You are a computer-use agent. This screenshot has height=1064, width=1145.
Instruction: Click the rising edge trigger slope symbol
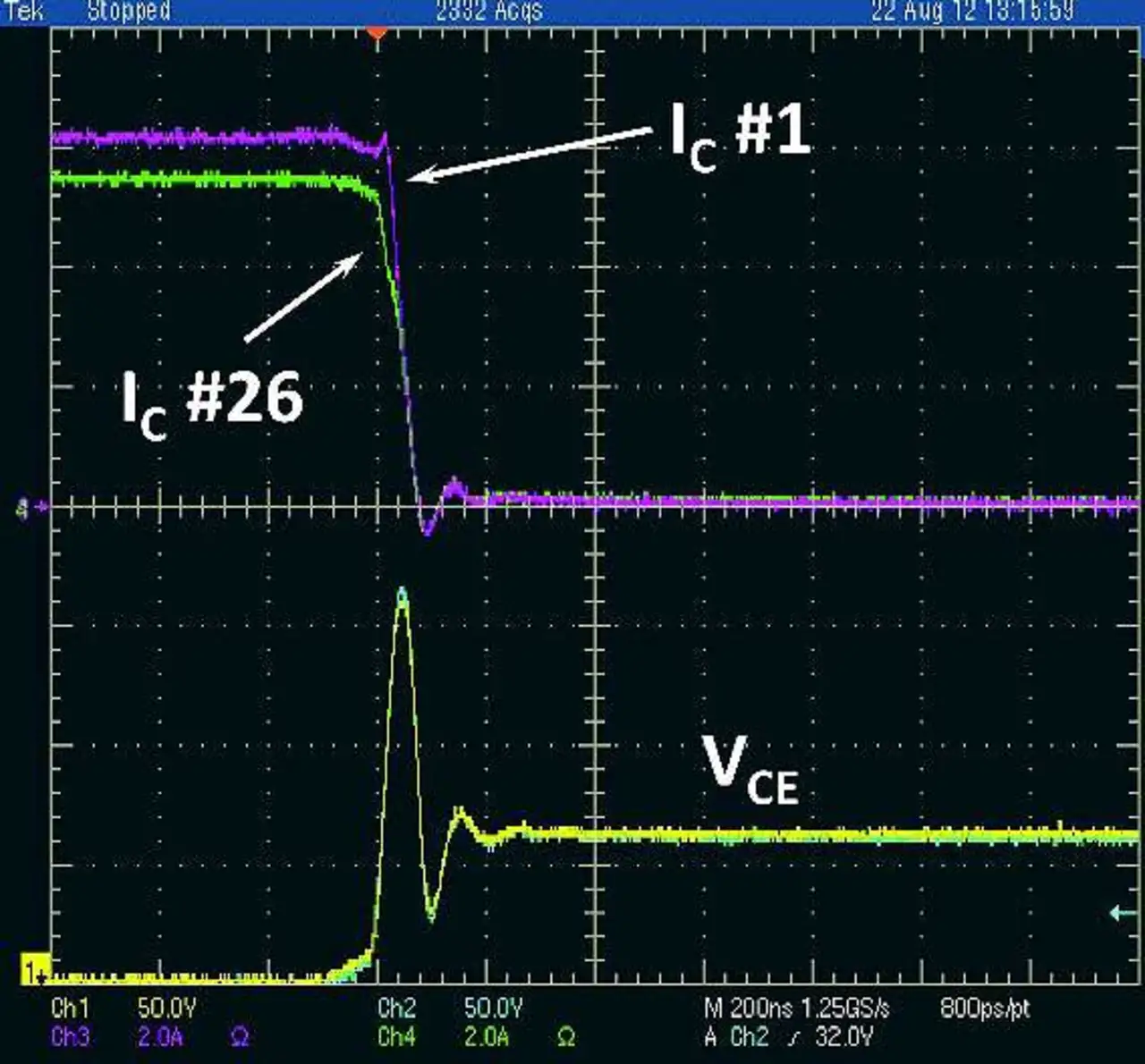[793, 1037]
